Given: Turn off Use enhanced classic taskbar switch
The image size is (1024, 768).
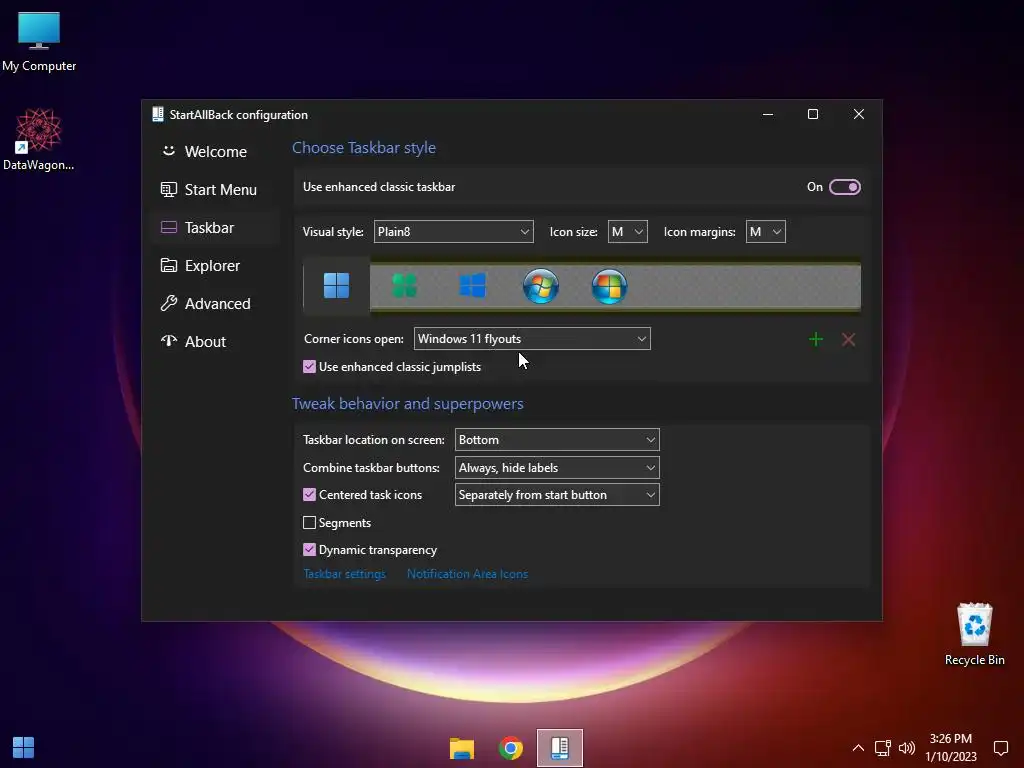Looking at the screenshot, I should [844, 187].
